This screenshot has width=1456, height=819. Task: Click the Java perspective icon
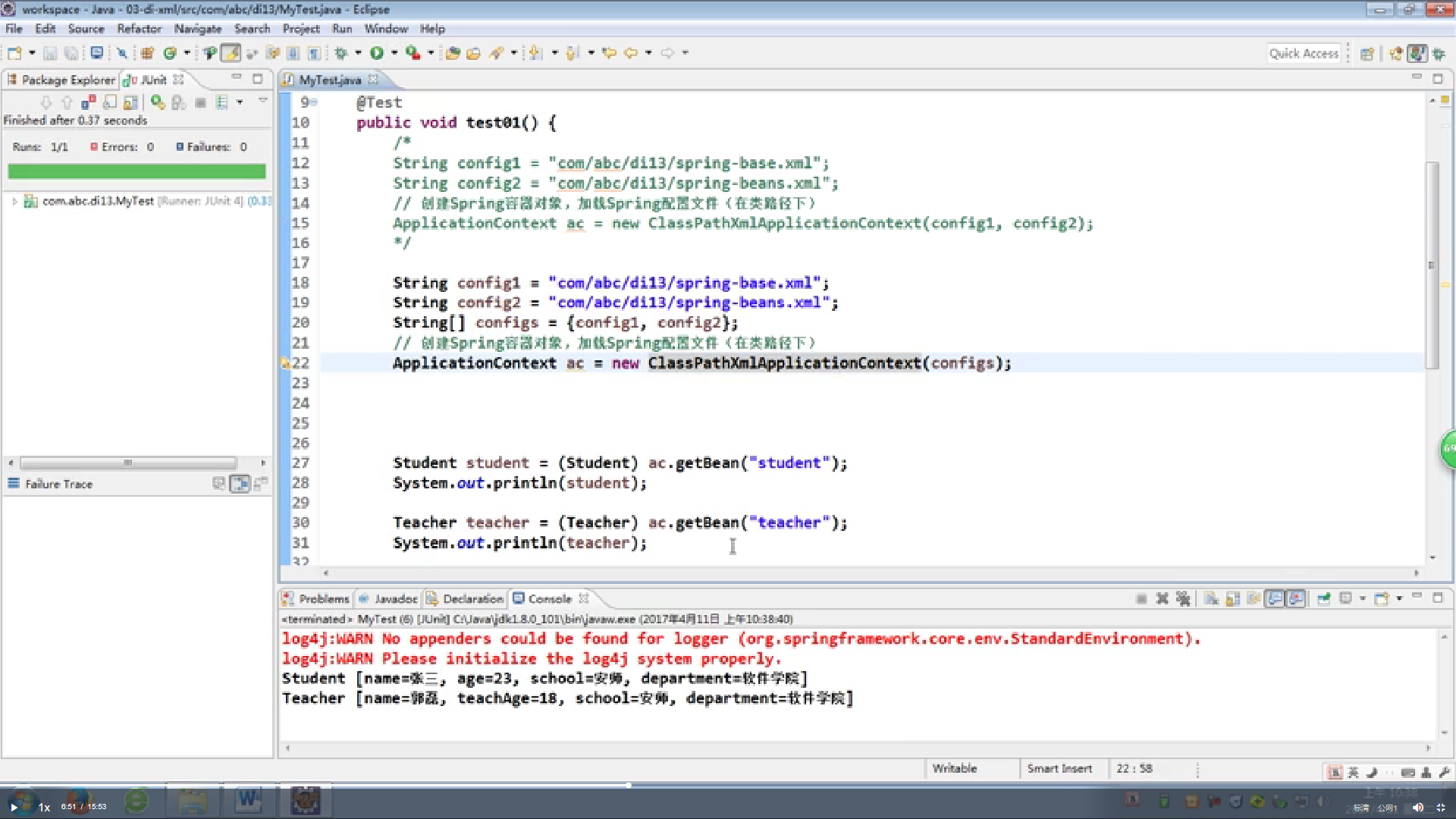coord(1417,54)
